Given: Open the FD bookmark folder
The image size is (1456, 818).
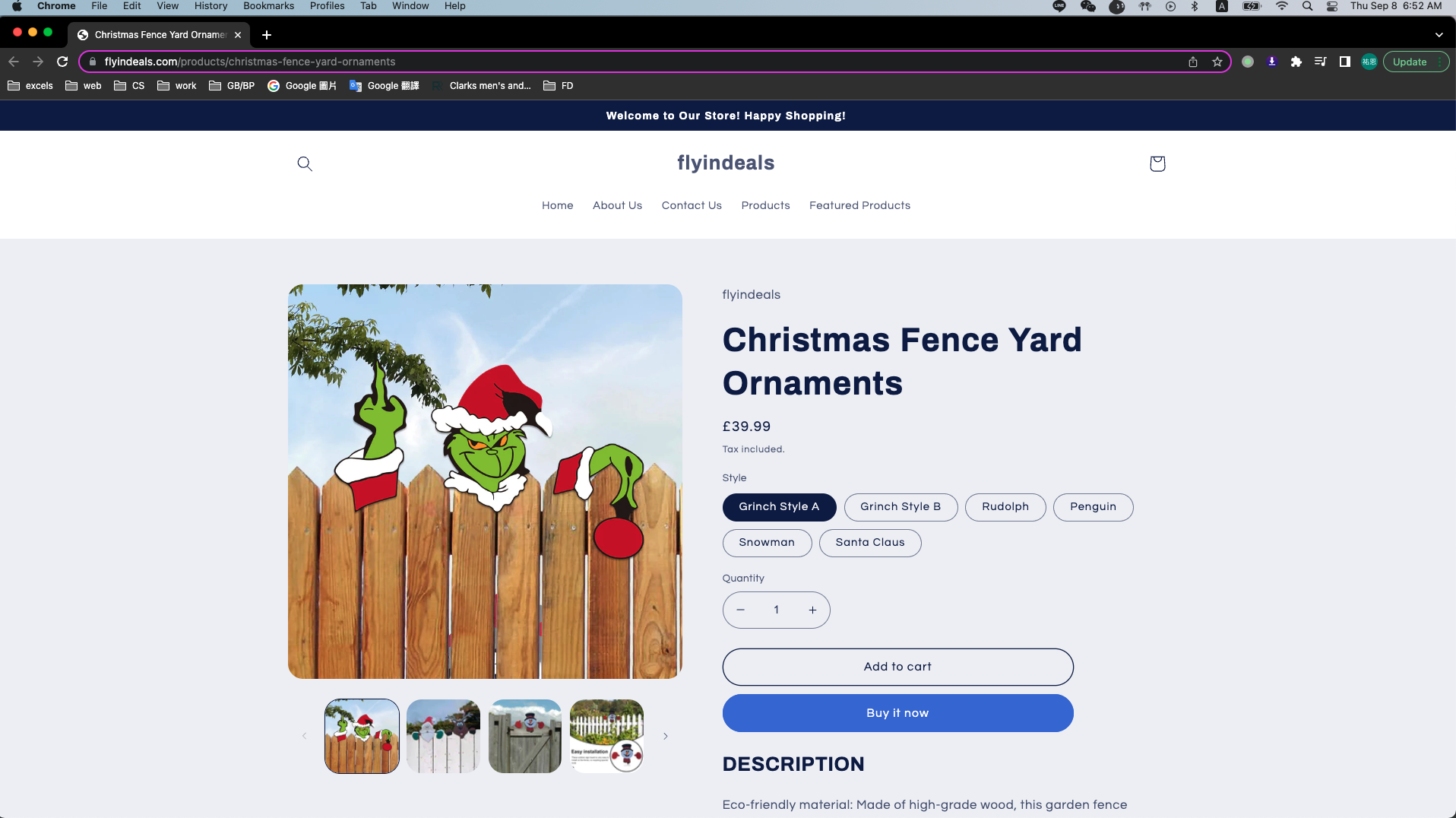Looking at the screenshot, I should coord(559,86).
